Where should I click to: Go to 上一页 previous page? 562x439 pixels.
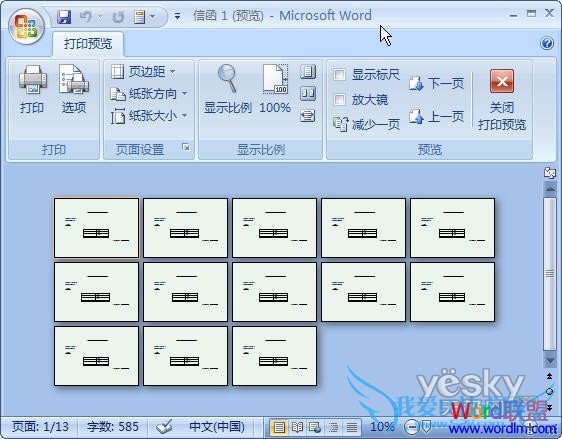[x=436, y=116]
